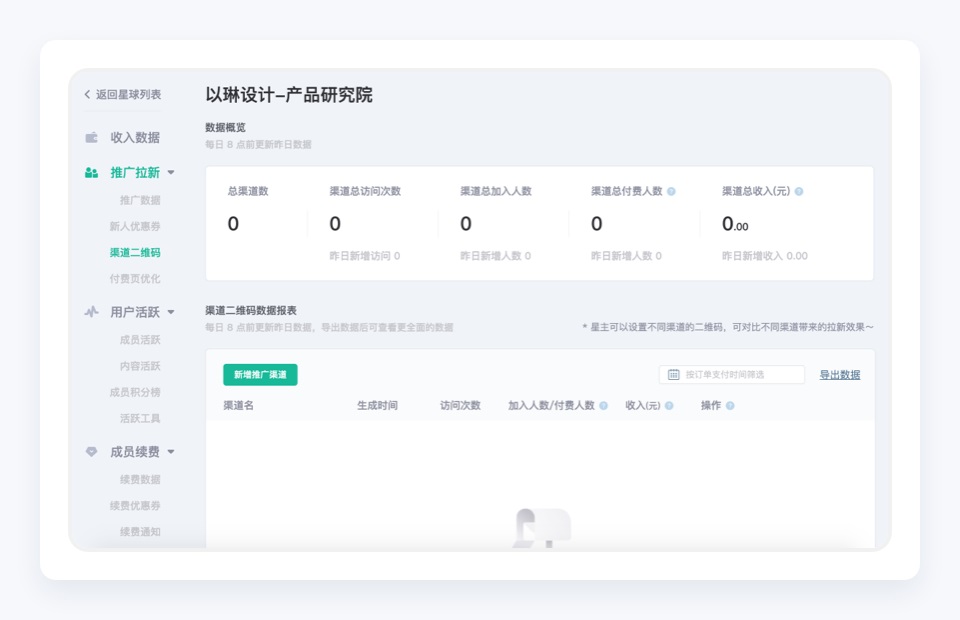Click the 收入数据 wallet icon
Viewport: 960px width, 620px height.
(91, 137)
